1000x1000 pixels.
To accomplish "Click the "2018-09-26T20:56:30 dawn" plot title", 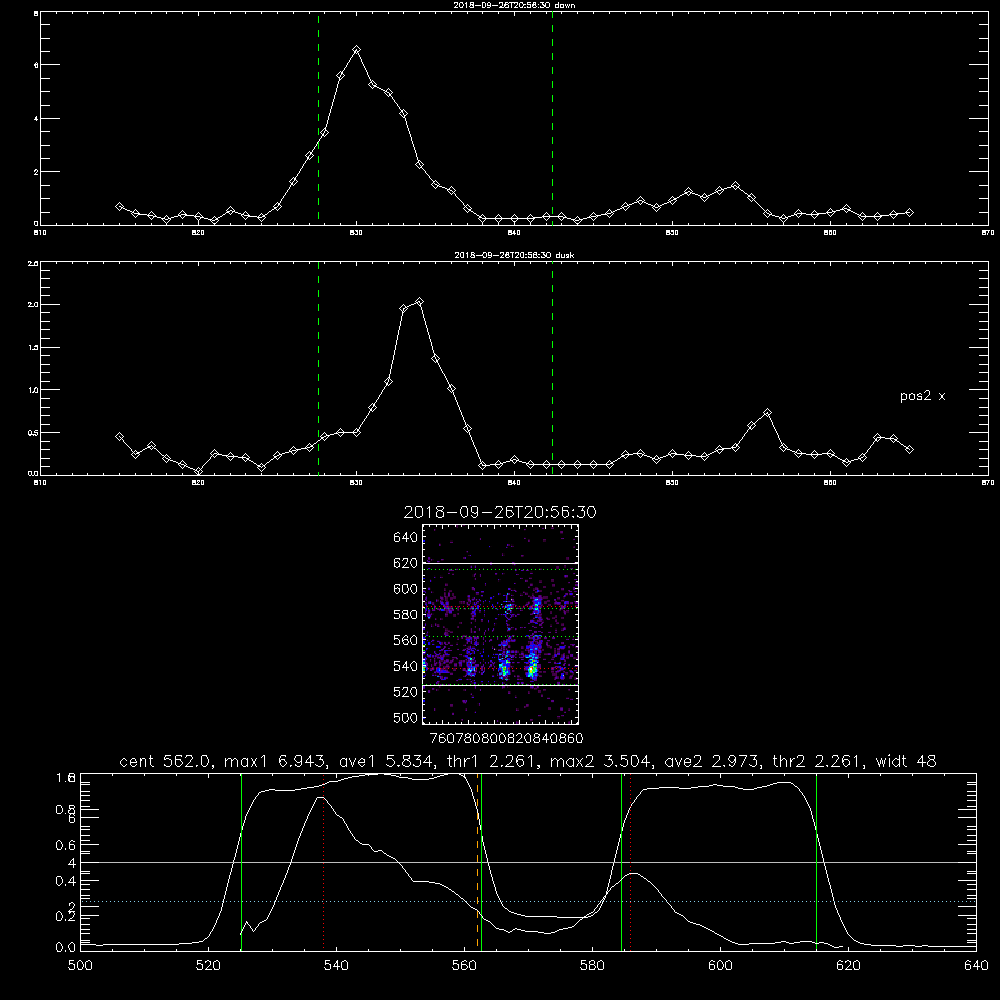I will click(x=514, y=5).
